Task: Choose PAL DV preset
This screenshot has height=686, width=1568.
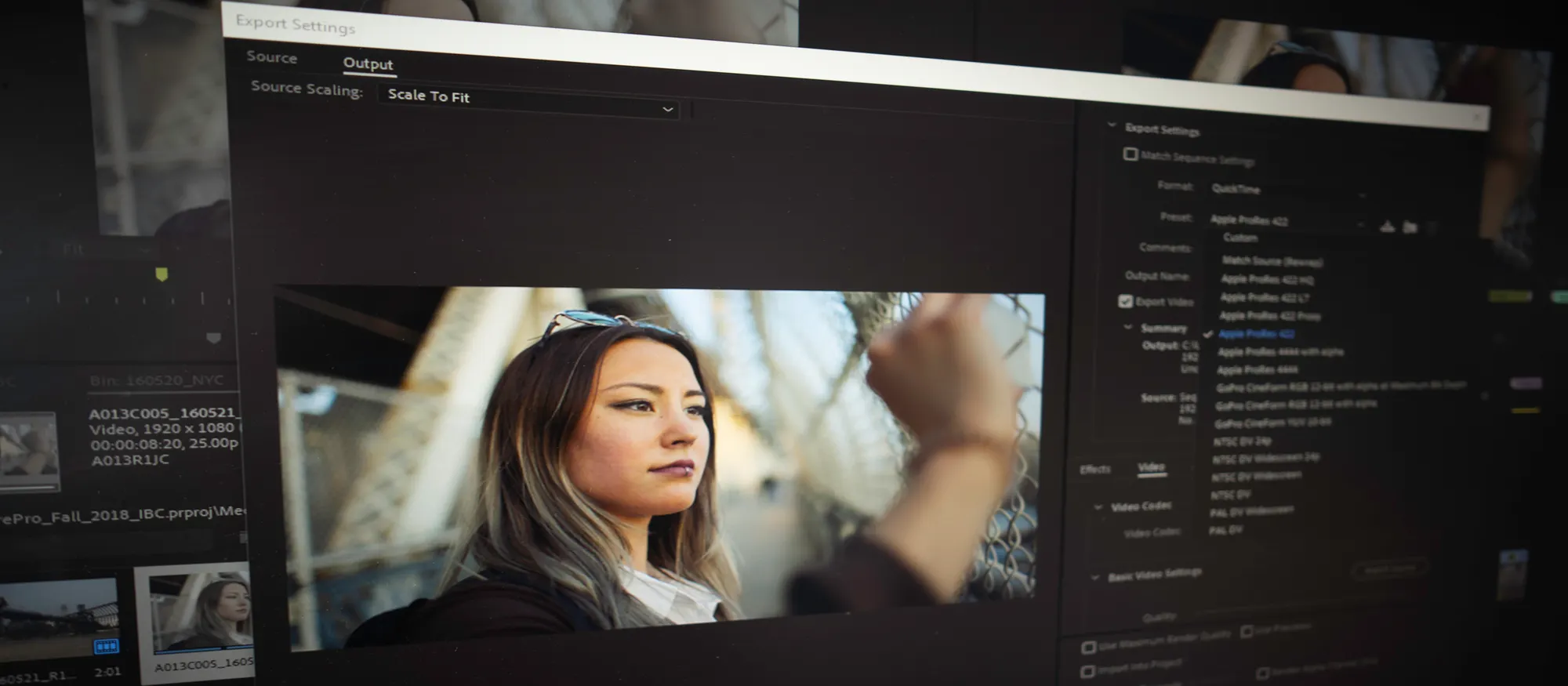Action: point(1225,531)
